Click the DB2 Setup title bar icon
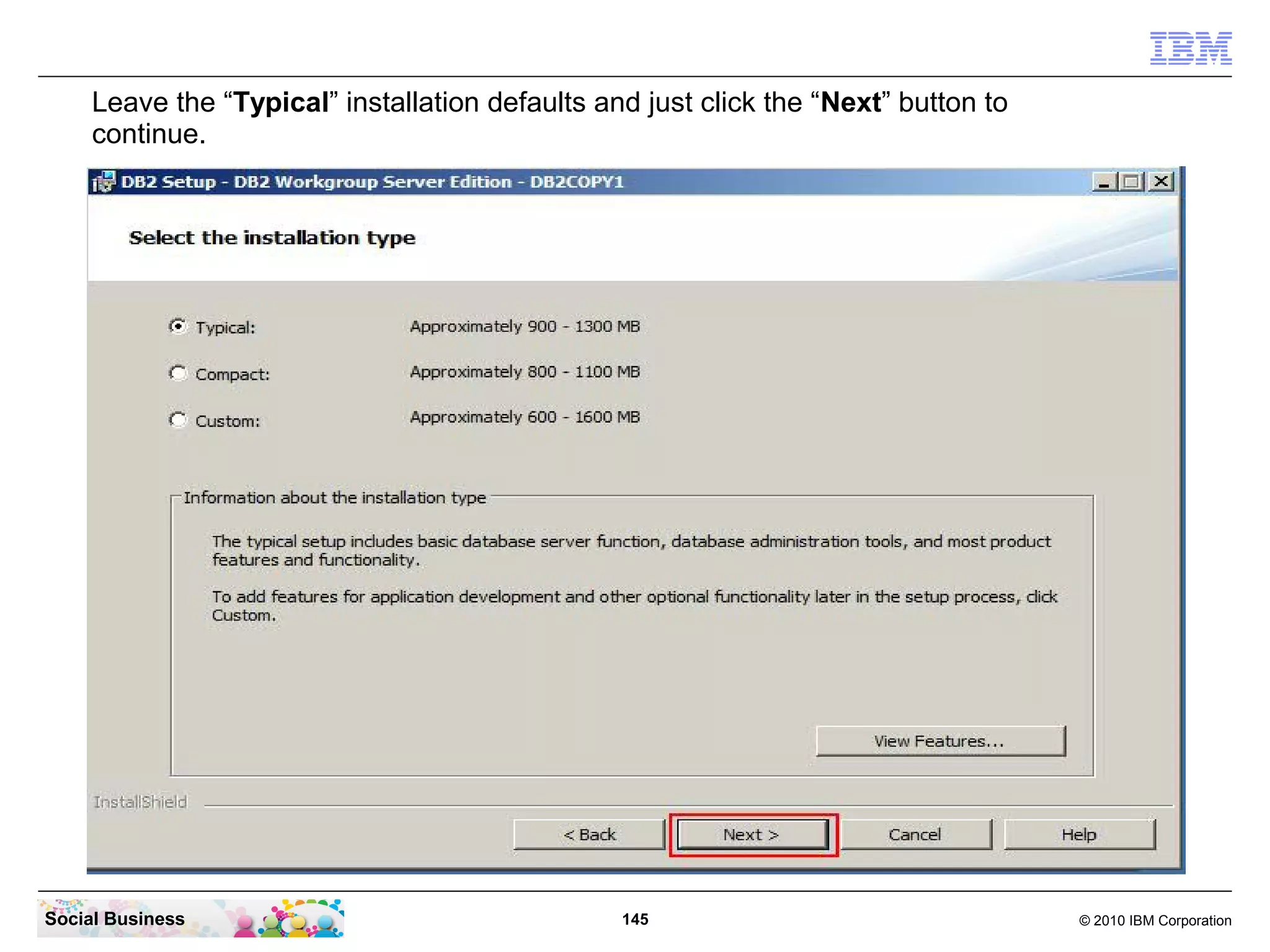Viewport: 1270px width, 952px height. pos(104,182)
